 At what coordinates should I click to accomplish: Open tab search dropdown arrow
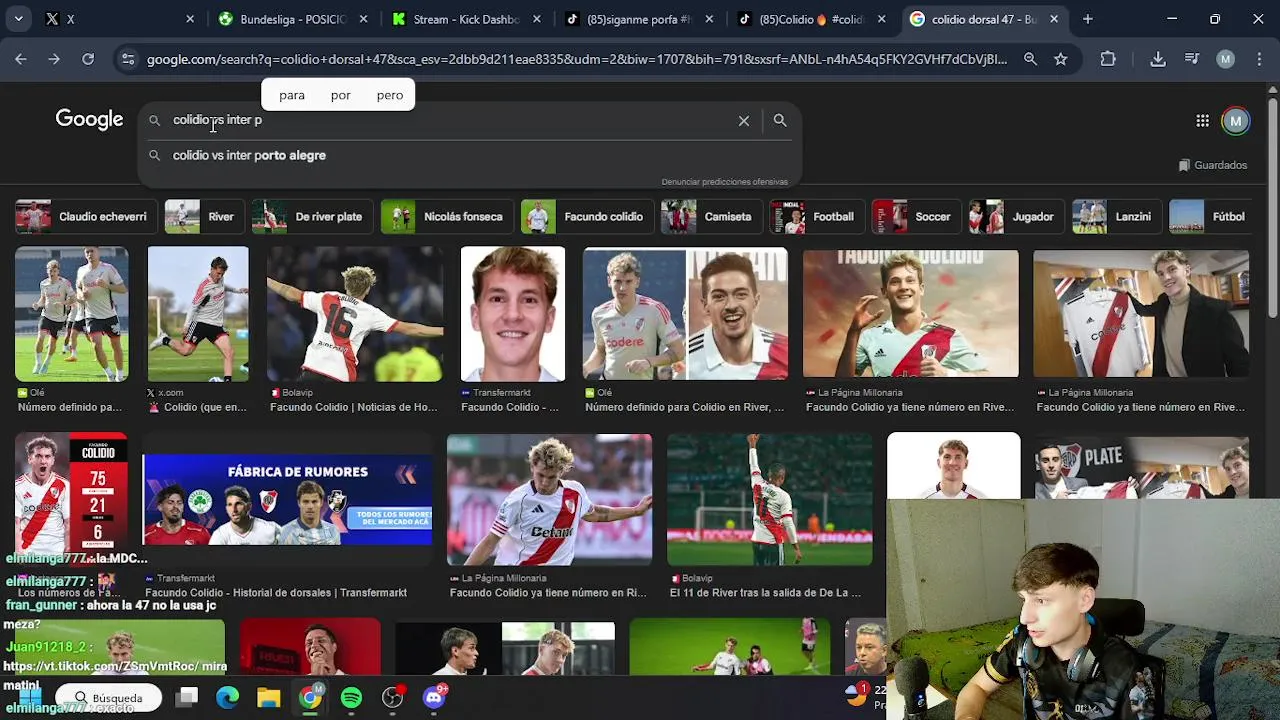[x=18, y=19]
